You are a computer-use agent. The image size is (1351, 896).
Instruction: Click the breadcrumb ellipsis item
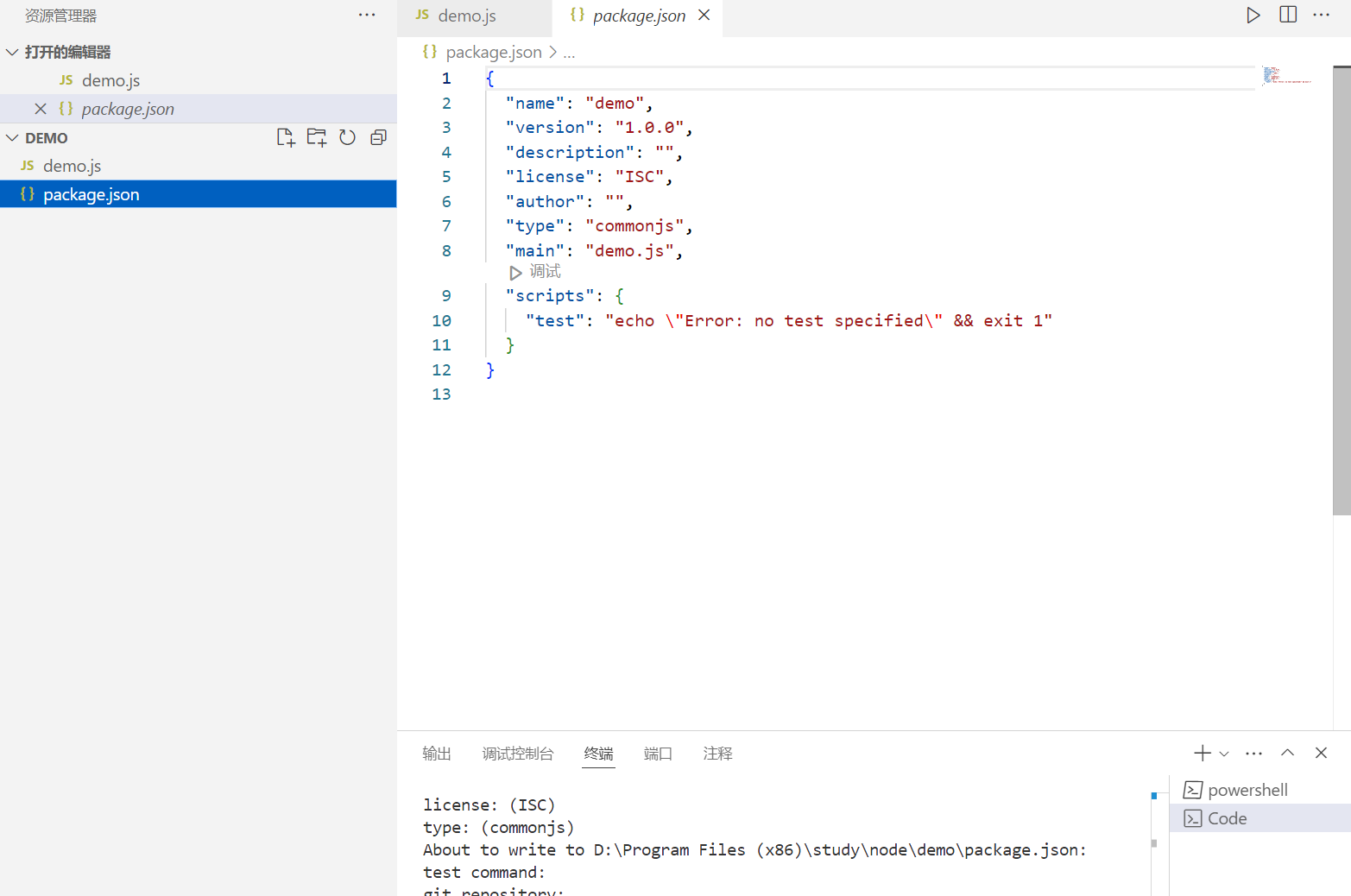point(569,53)
